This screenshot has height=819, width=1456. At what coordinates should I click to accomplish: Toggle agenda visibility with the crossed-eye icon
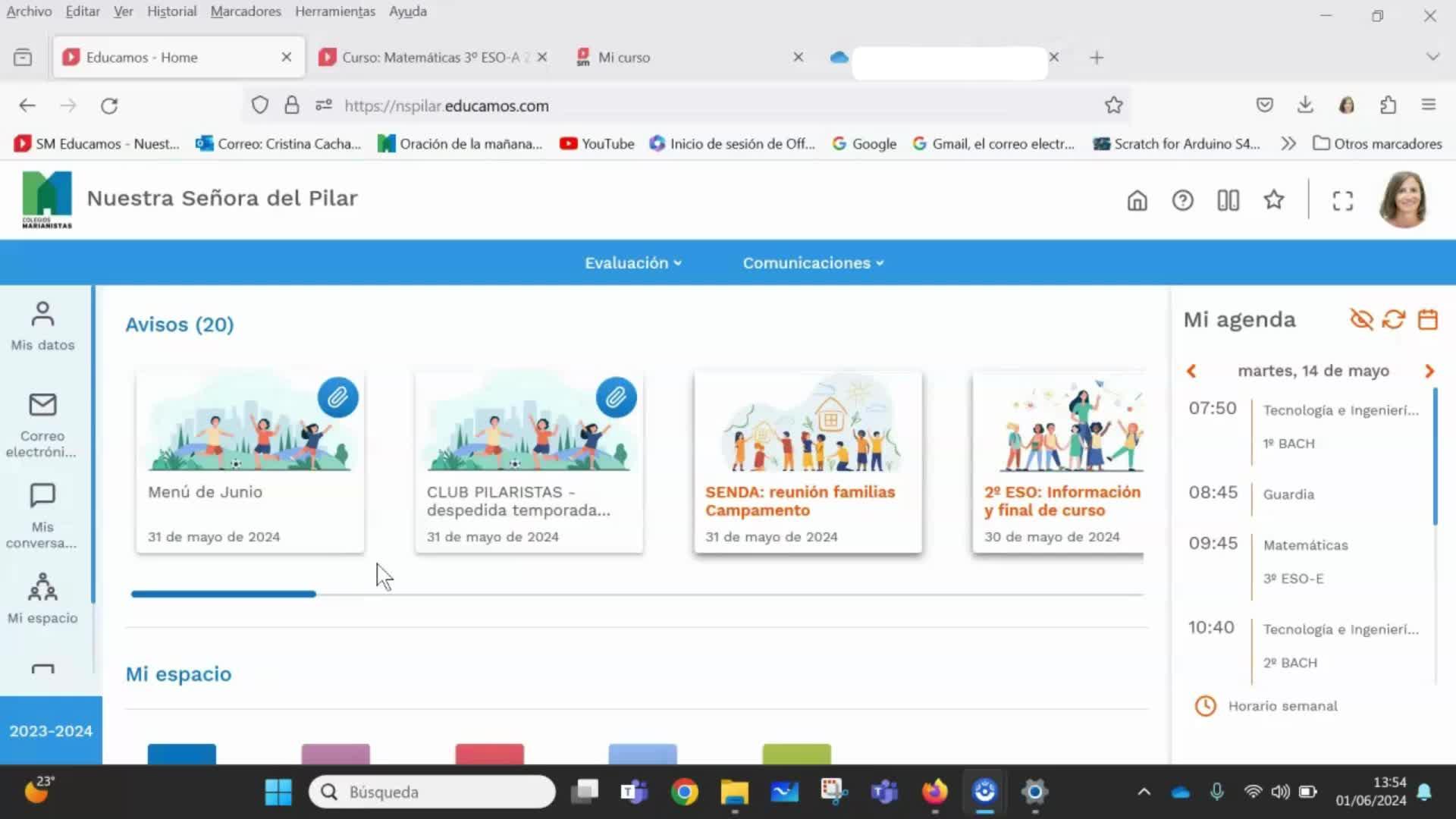click(x=1361, y=319)
